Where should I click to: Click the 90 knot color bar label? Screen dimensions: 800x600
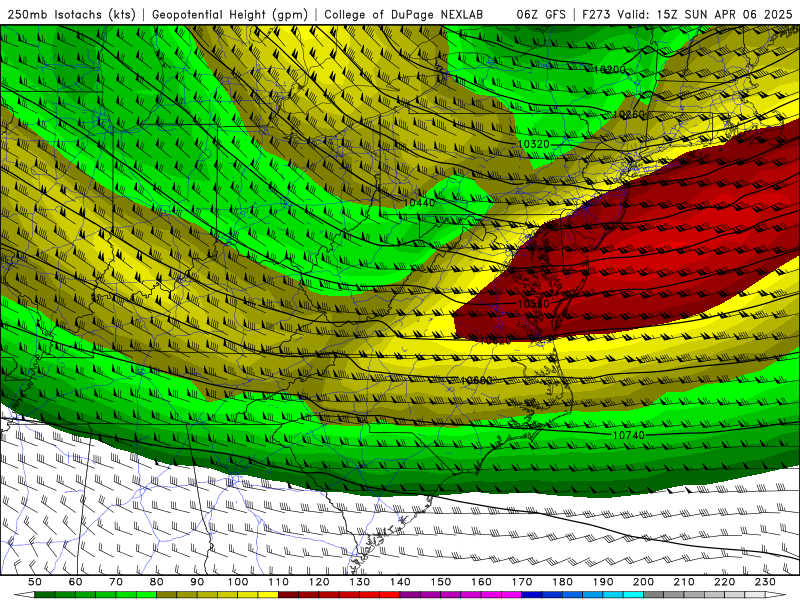pos(197,582)
